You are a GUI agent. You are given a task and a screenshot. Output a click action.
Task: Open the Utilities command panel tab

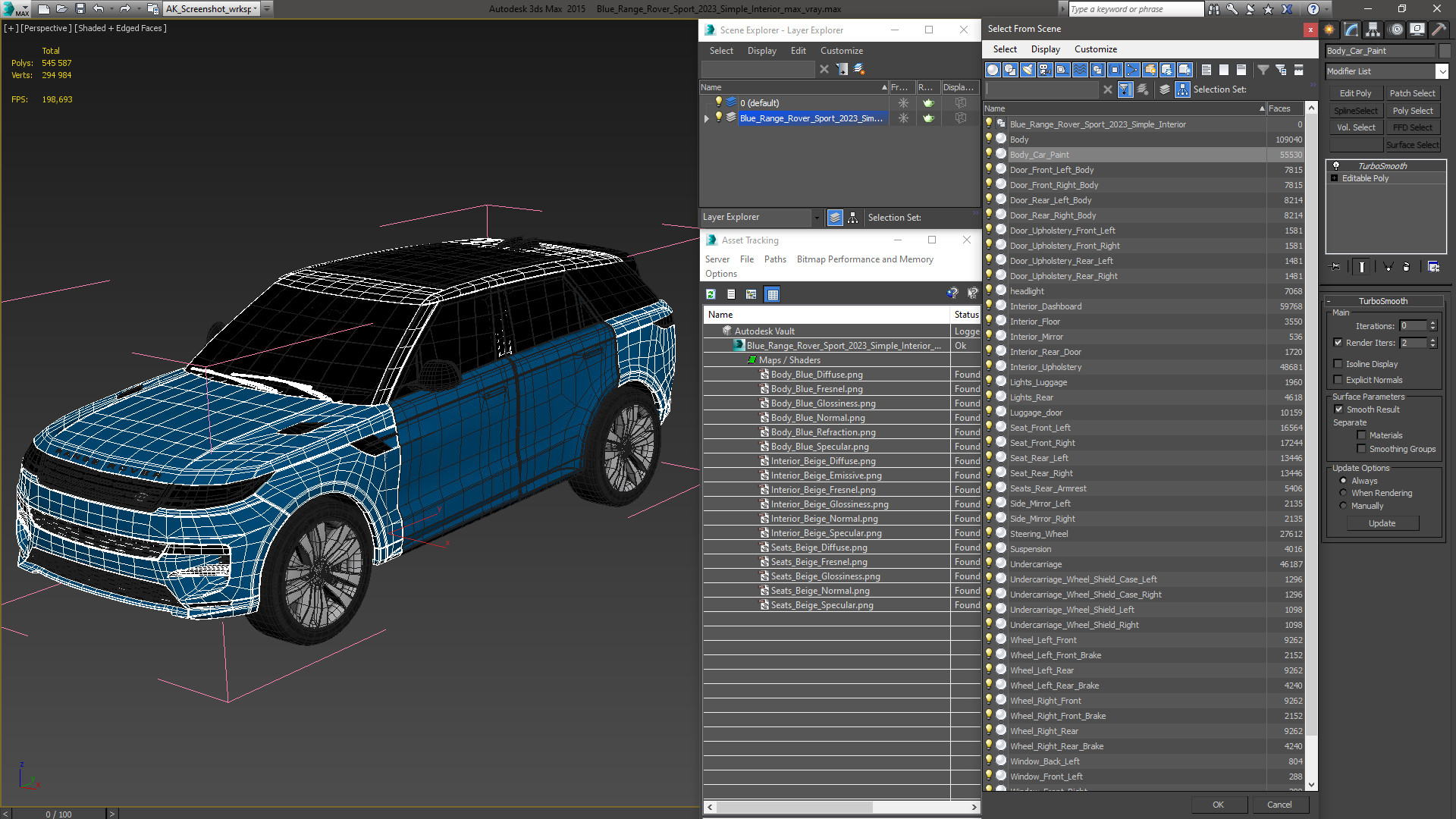coord(1439,30)
